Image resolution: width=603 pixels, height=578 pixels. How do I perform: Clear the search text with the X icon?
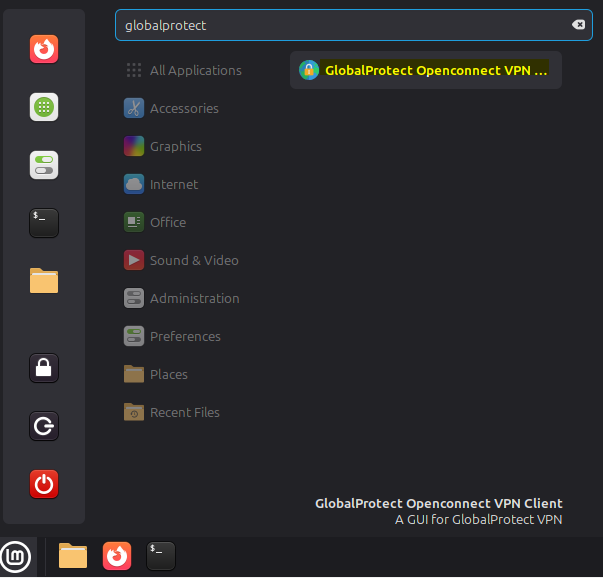coord(578,25)
